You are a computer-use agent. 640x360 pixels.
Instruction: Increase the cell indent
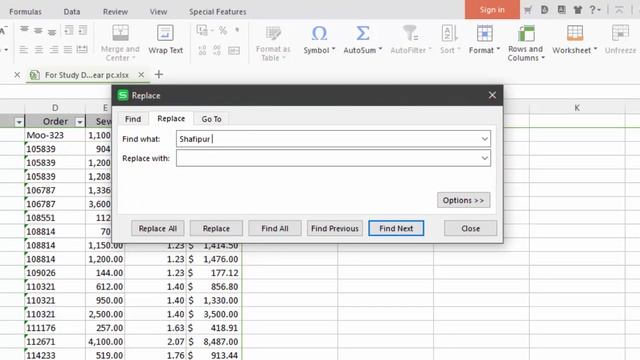[82, 30]
